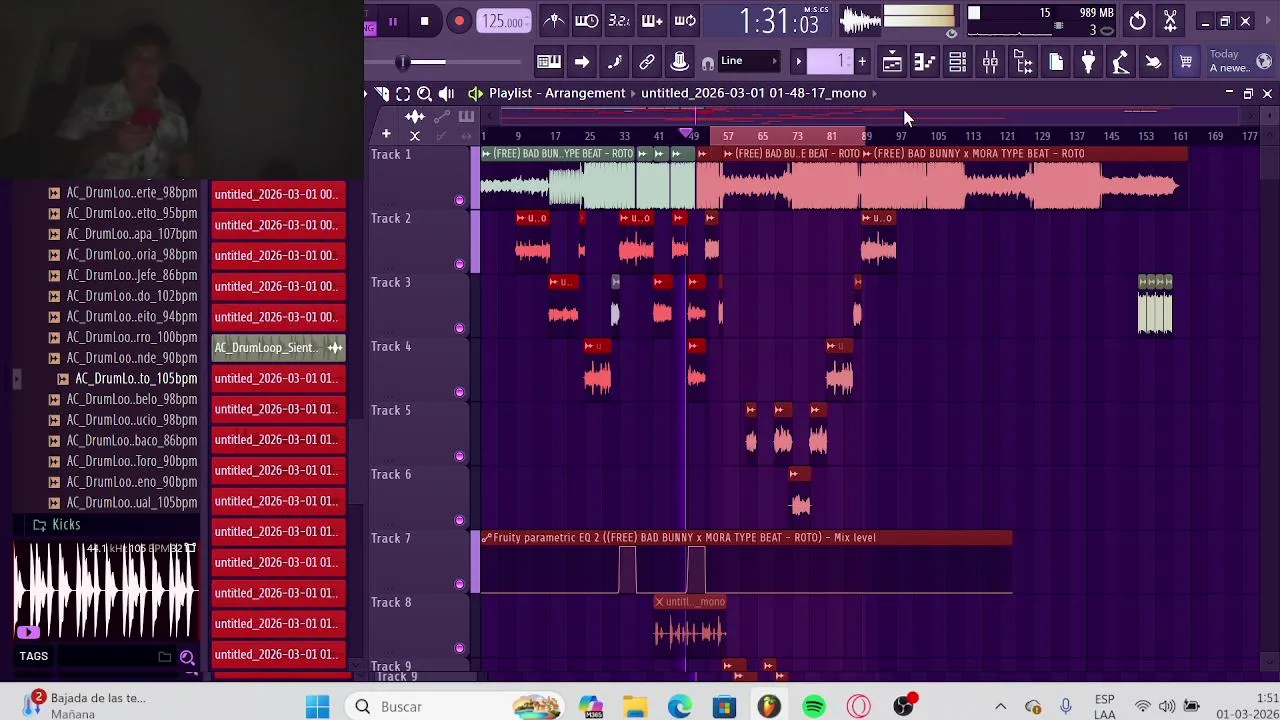Click the globe online content icon
The height and width of the screenshot is (720, 1280).
tap(1264, 62)
